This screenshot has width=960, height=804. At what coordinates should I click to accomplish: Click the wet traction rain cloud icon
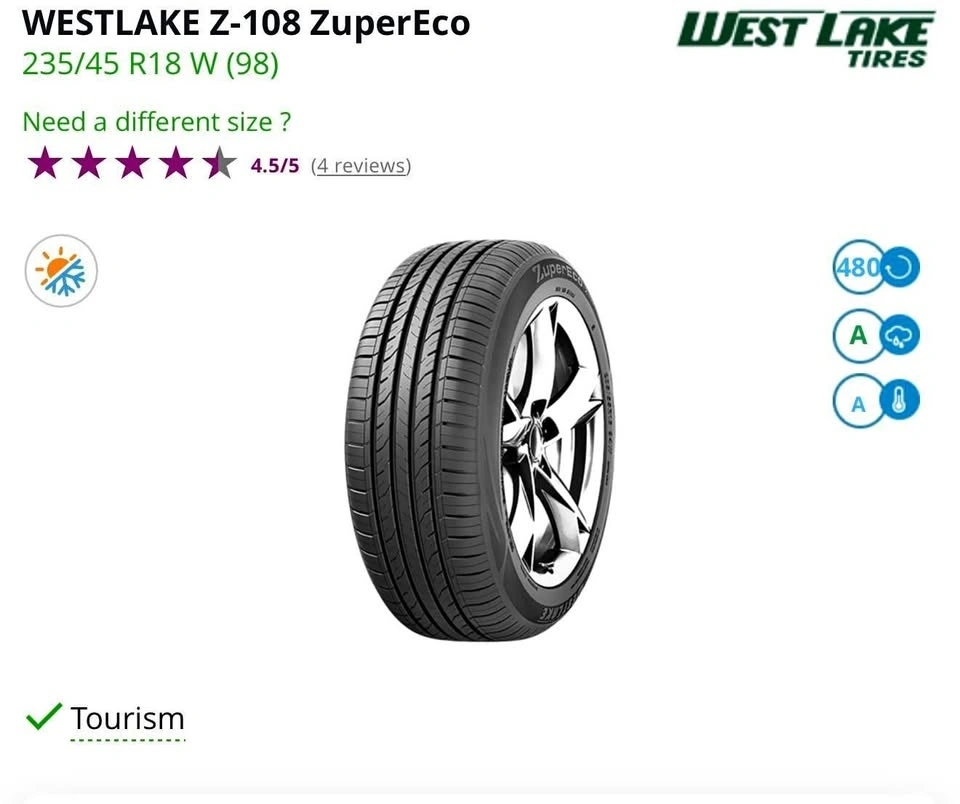coord(899,336)
